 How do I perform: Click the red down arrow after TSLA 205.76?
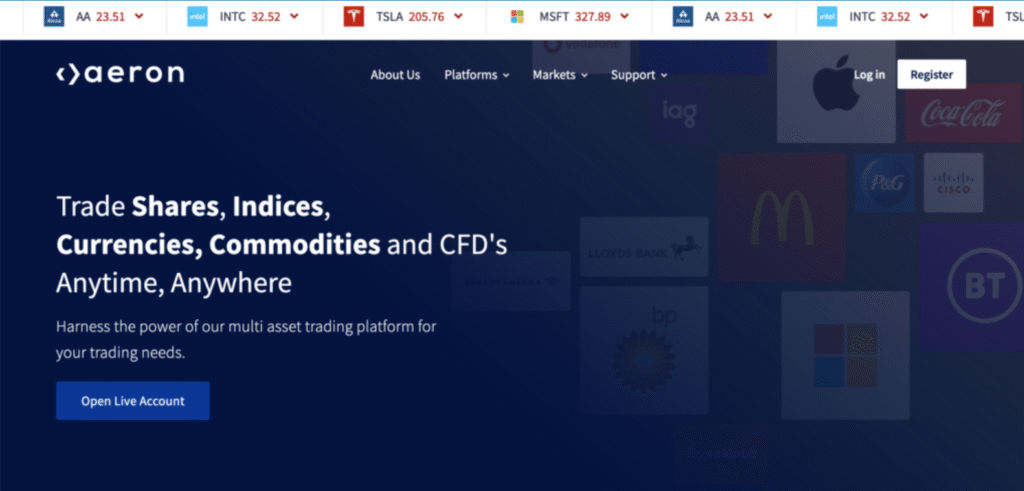coord(457,17)
